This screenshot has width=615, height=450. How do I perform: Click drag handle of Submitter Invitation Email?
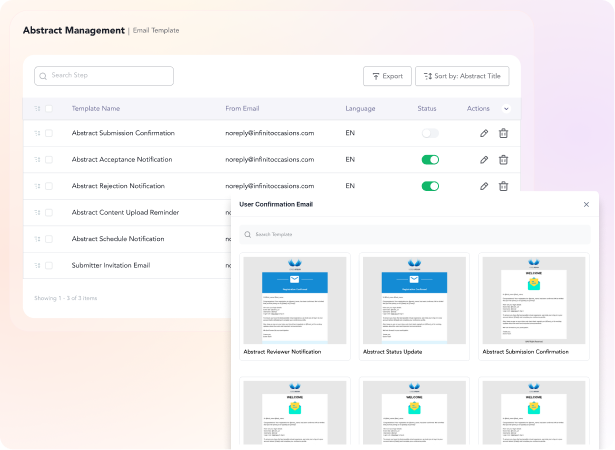tap(37, 266)
